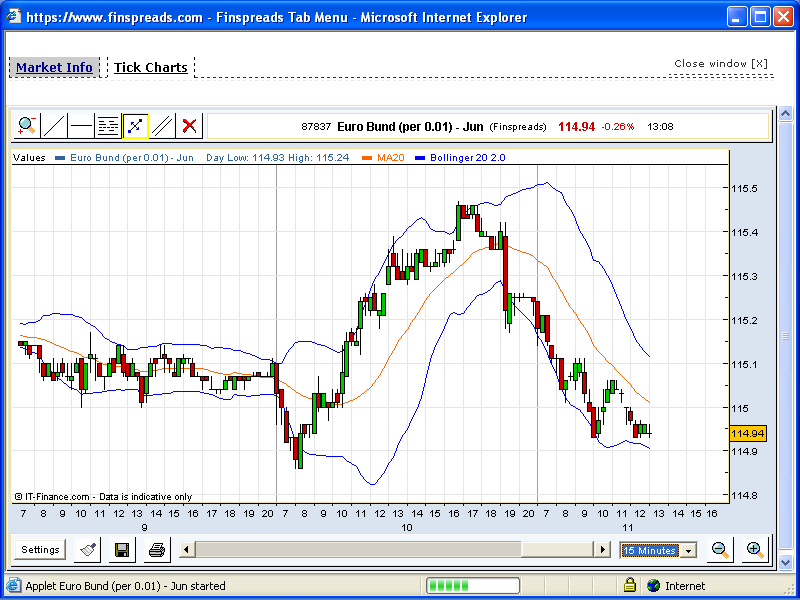The width and height of the screenshot is (800, 600).
Task: Select the horizontal line drawing tool
Action: [x=81, y=126]
